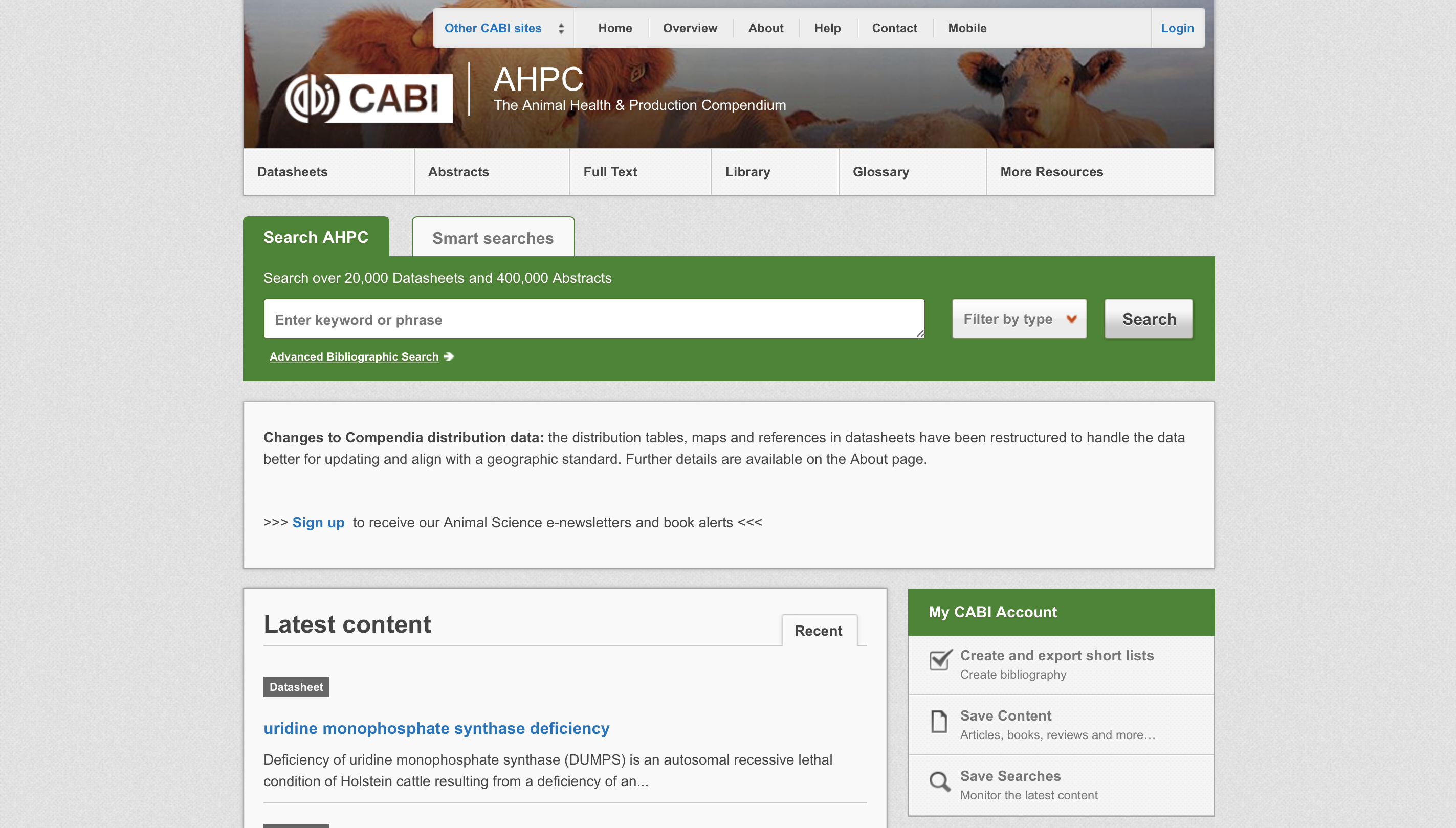Click the Latest content heading
The image size is (1456, 828).
point(347,624)
